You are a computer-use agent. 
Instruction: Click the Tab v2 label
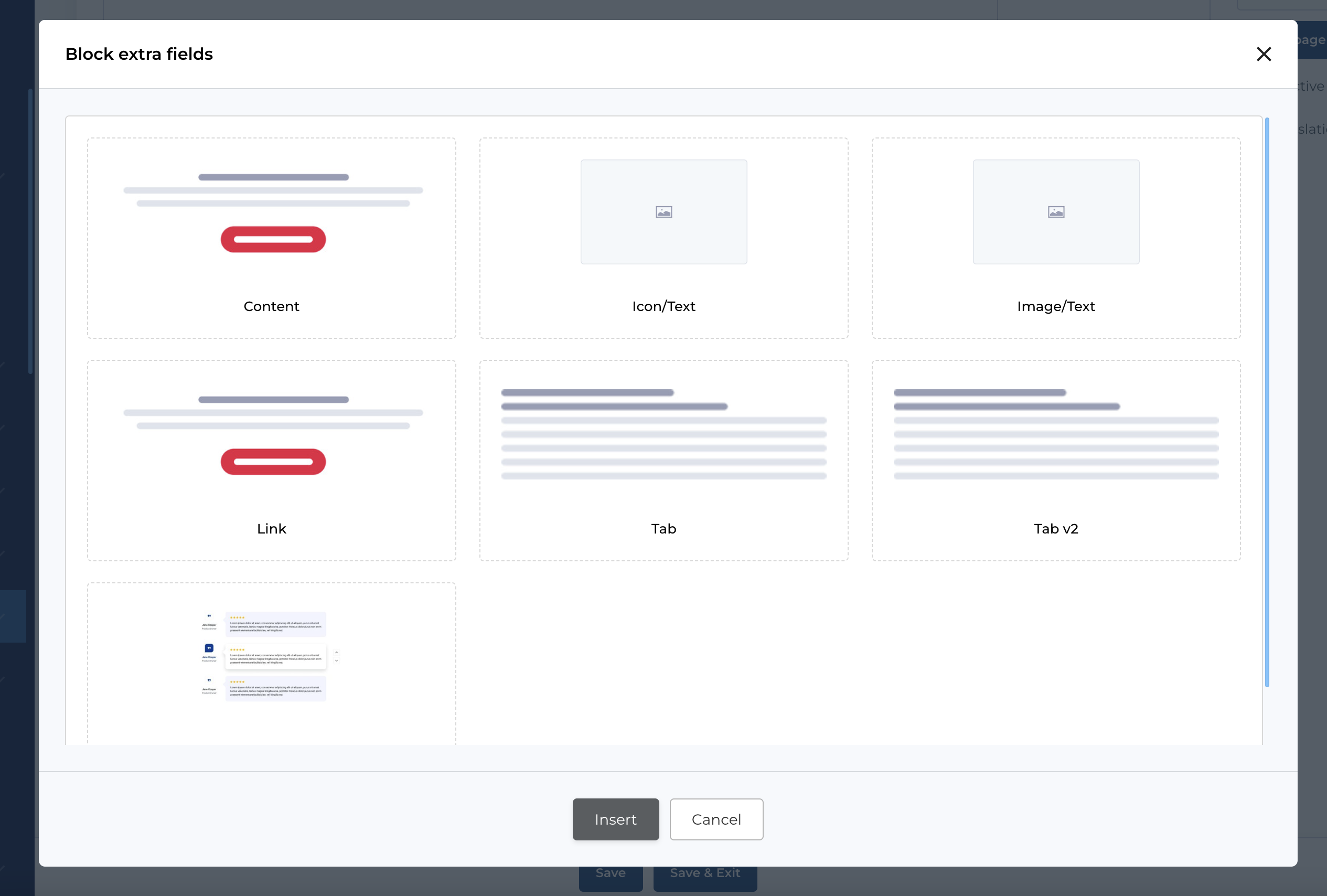click(1056, 529)
